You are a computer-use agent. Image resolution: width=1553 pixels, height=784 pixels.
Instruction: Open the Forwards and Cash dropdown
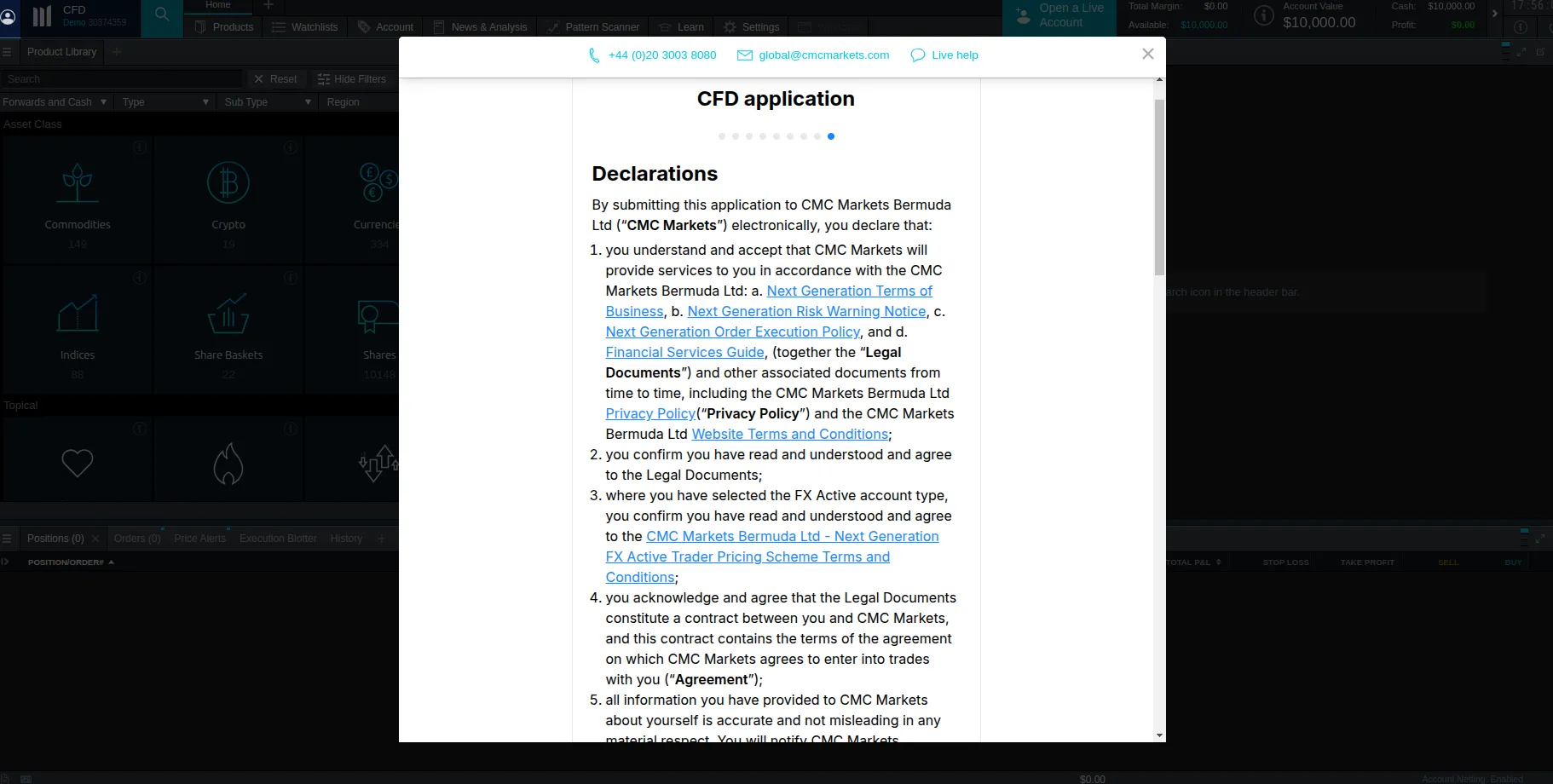tap(55, 102)
